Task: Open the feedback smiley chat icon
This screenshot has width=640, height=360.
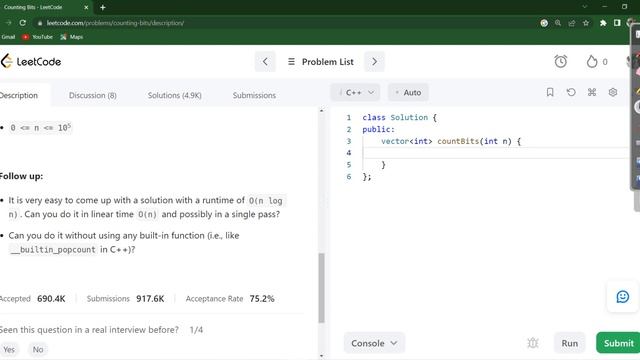Action: (x=622, y=297)
